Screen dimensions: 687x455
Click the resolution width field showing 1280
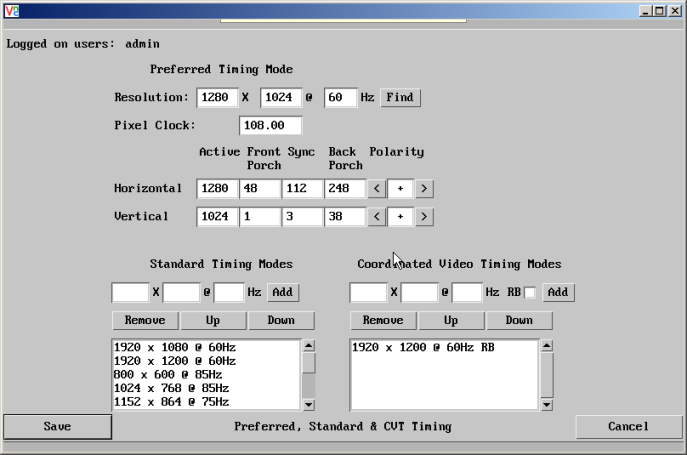(217, 97)
